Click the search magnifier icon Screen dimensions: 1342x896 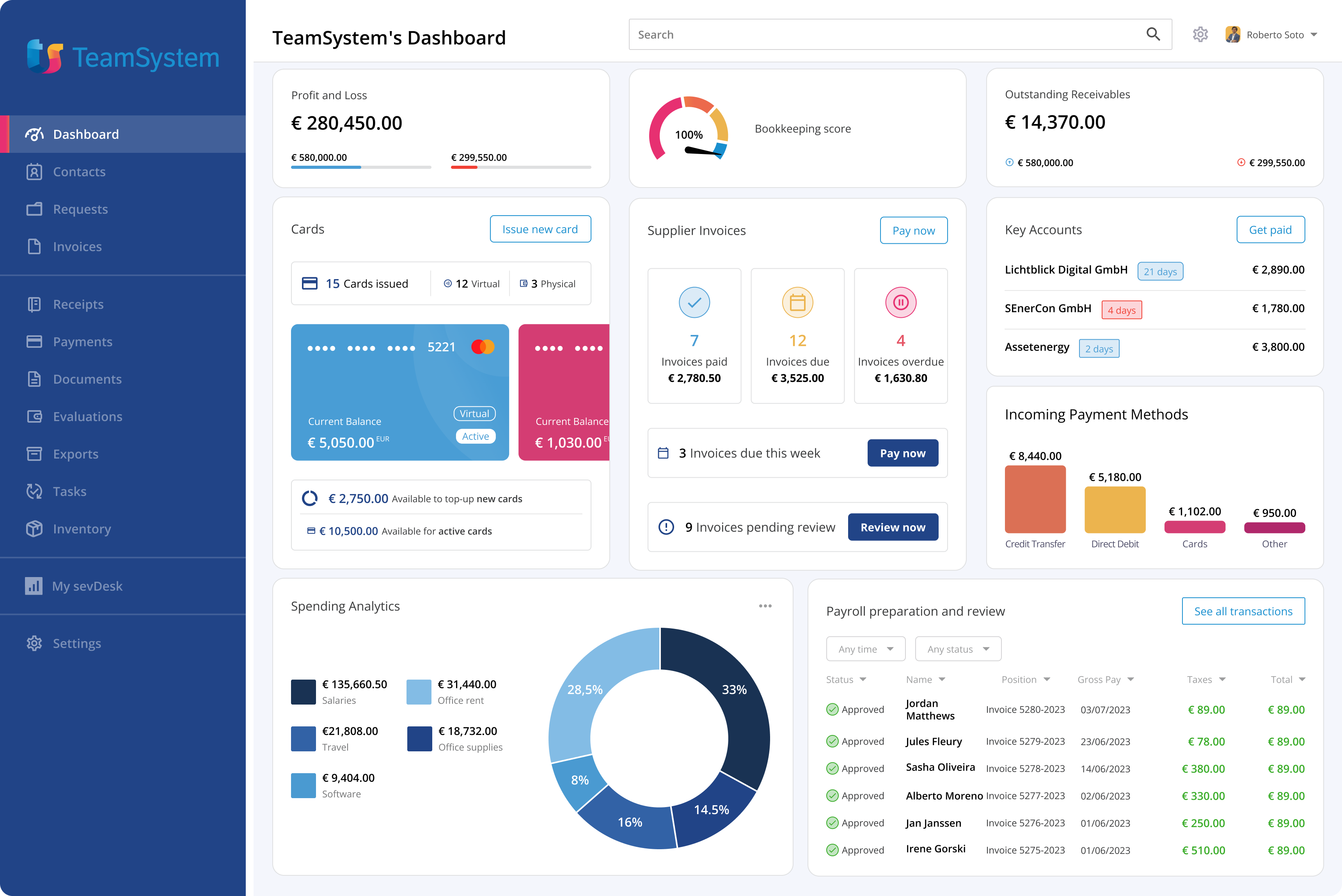pos(1153,34)
